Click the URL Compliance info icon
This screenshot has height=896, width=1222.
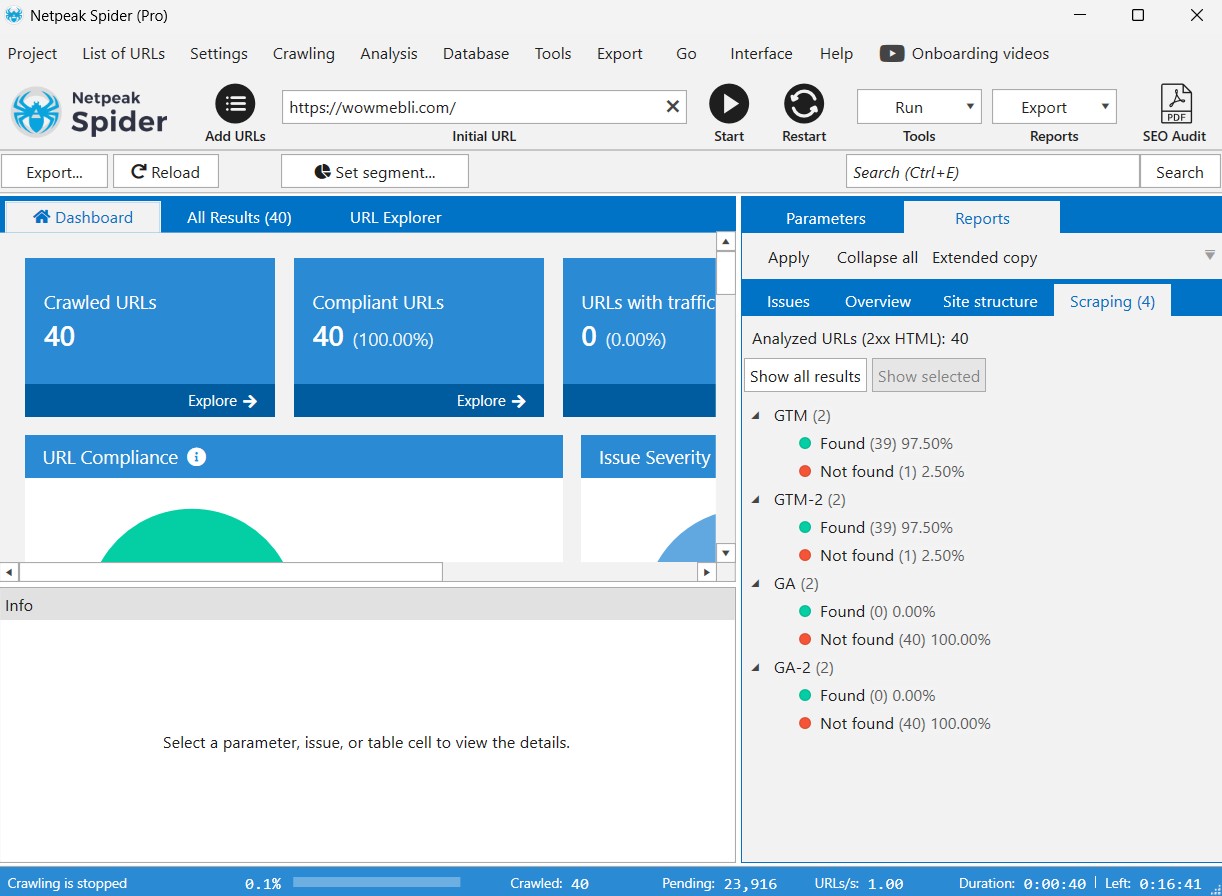pos(197,457)
